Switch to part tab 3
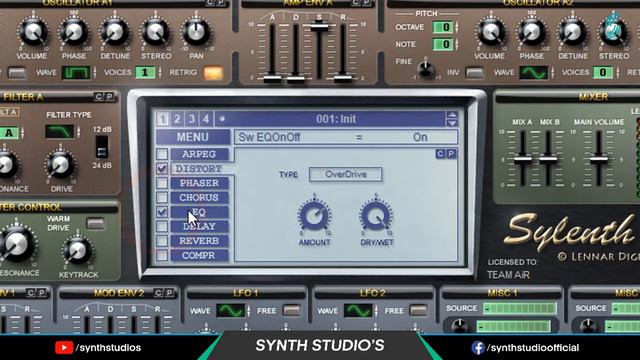640x360 pixels. point(191,119)
